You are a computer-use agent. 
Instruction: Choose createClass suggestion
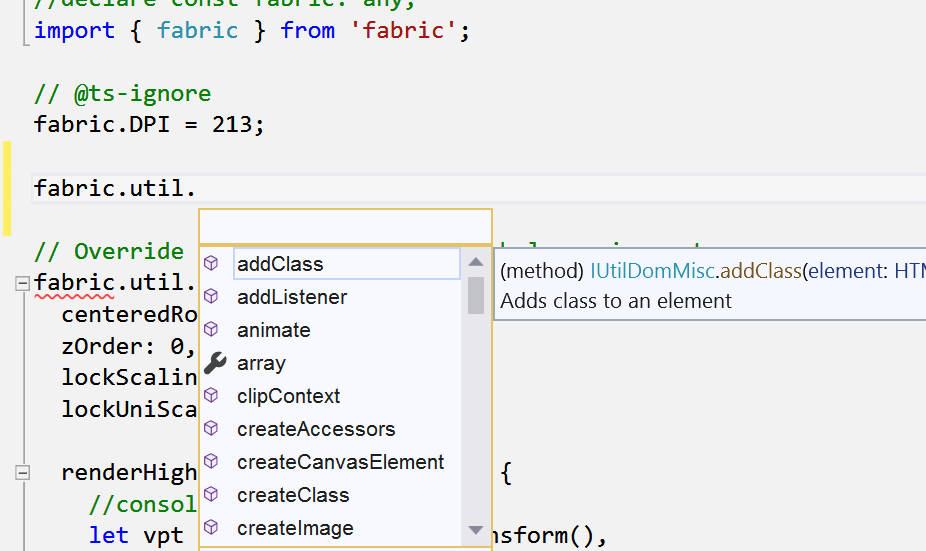point(293,495)
